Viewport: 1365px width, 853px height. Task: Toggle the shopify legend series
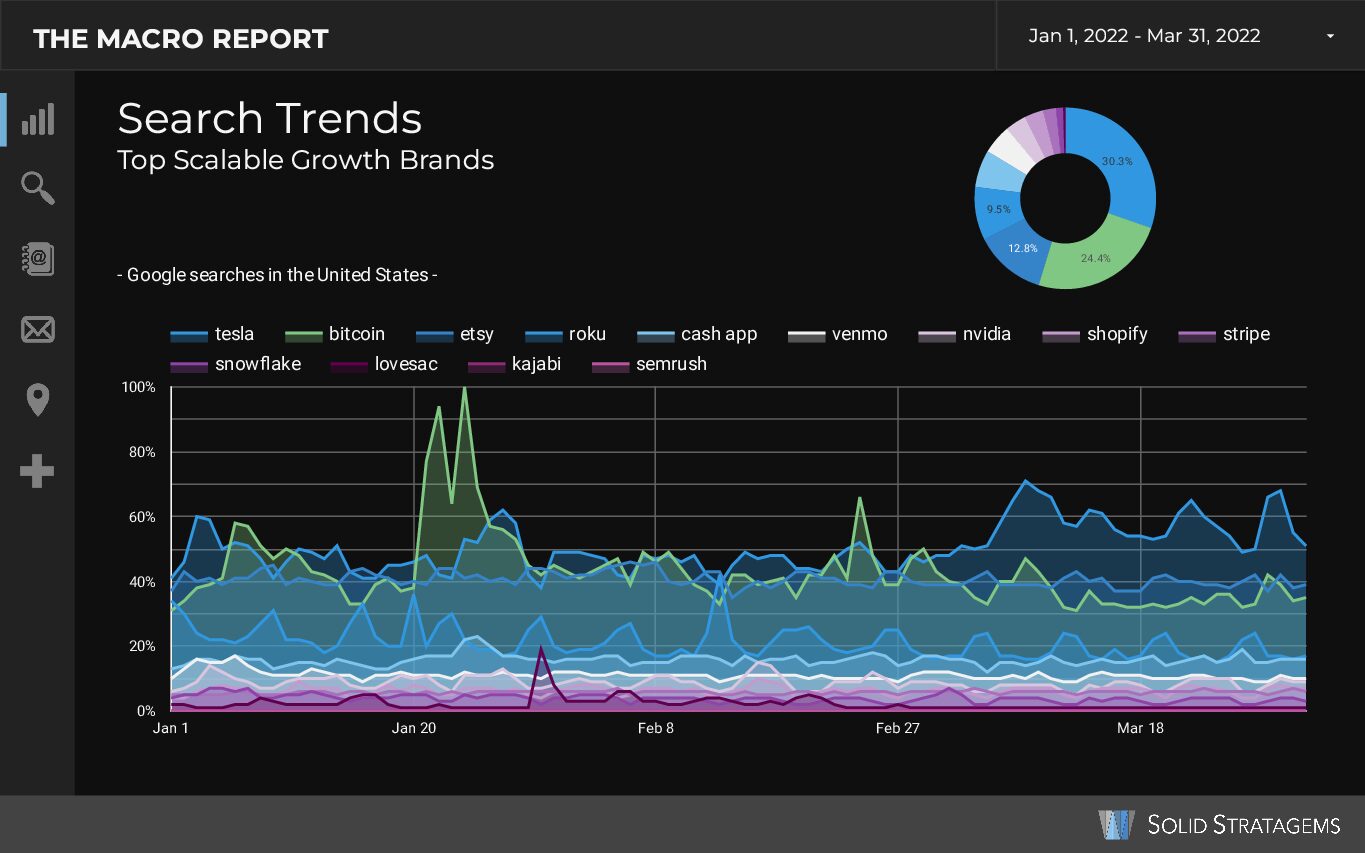(x=1095, y=334)
